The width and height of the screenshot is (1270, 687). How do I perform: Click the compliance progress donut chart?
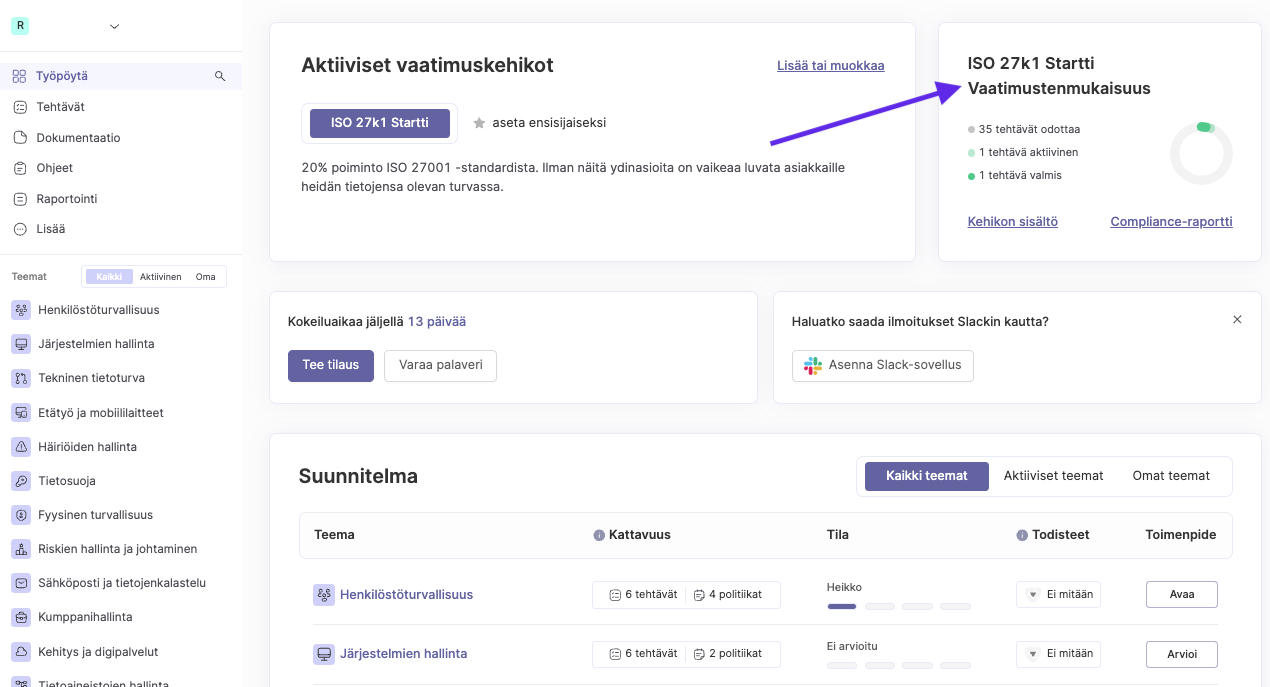click(1201, 154)
